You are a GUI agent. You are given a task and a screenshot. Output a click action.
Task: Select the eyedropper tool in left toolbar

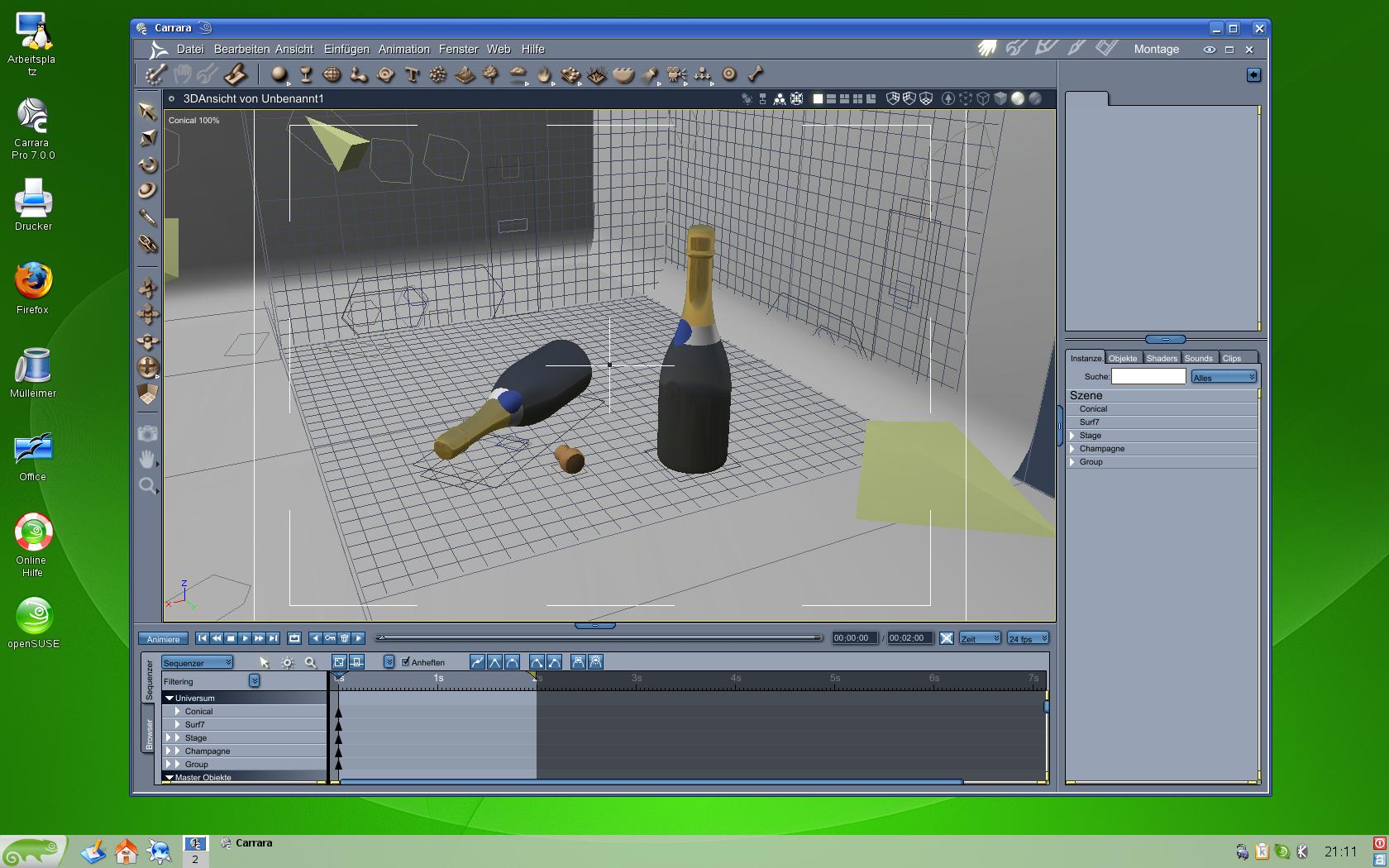pos(147,217)
